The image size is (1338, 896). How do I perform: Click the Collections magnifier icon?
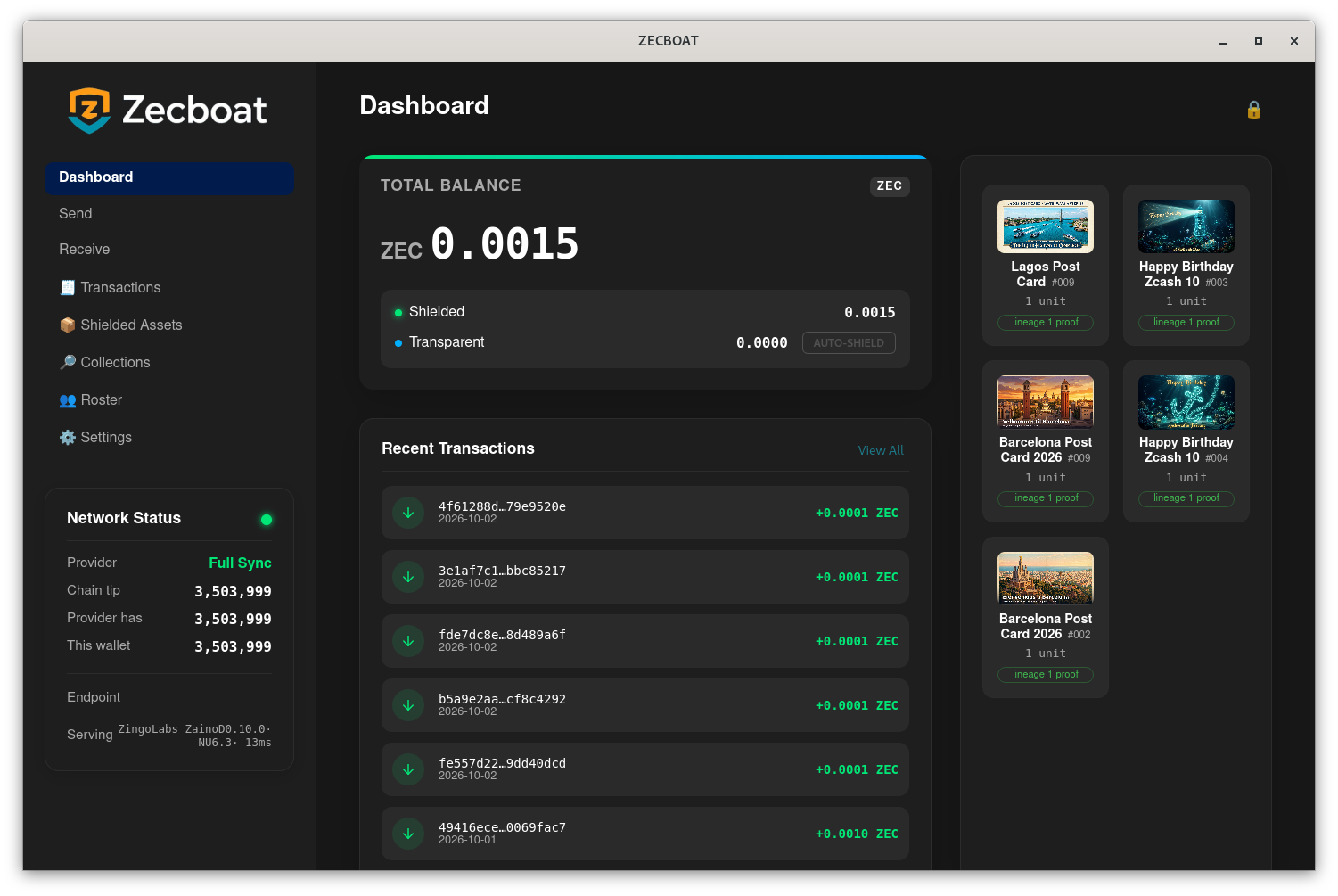click(x=67, y=362)
